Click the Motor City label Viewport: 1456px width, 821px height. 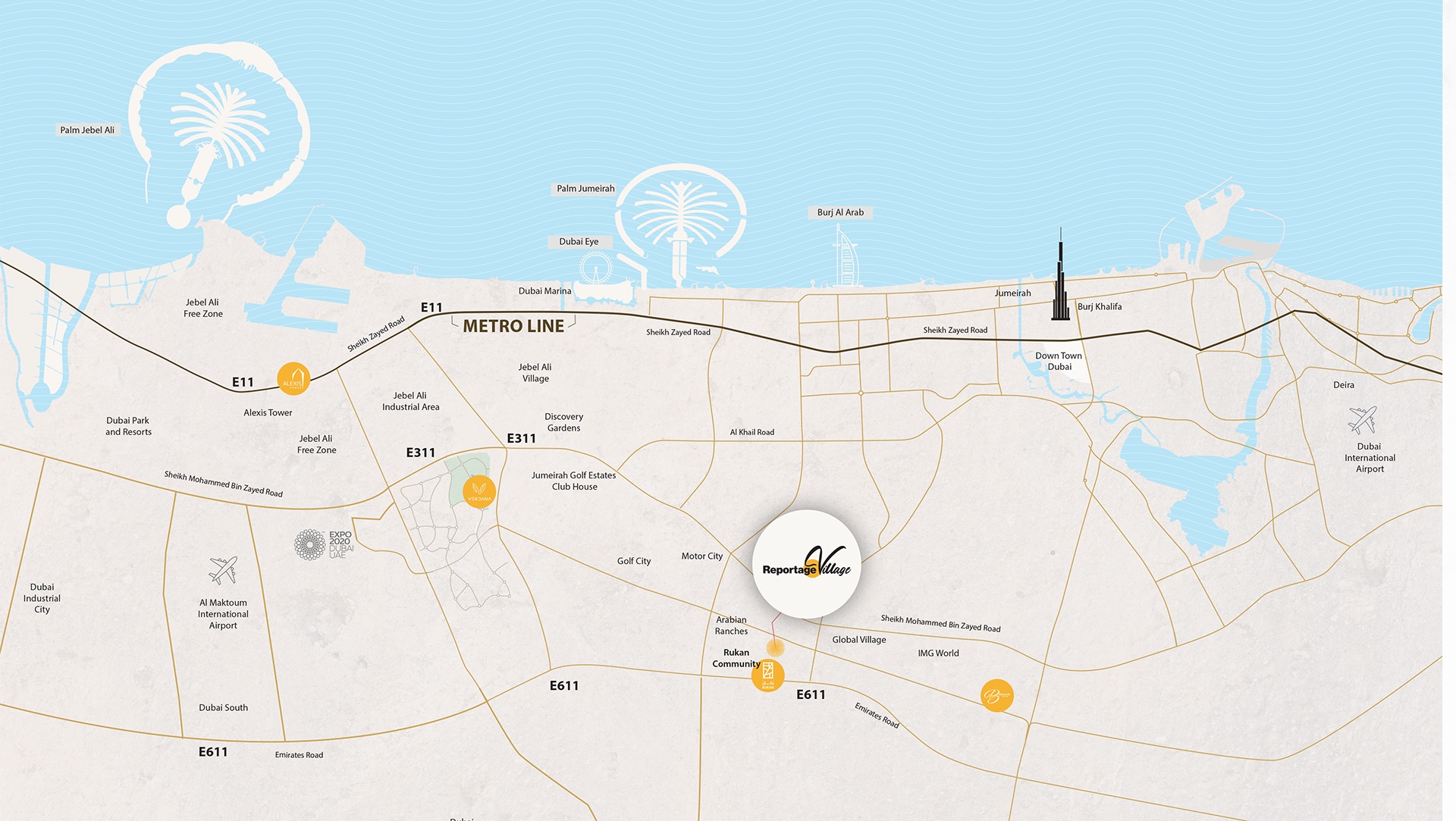pos(702,556)
